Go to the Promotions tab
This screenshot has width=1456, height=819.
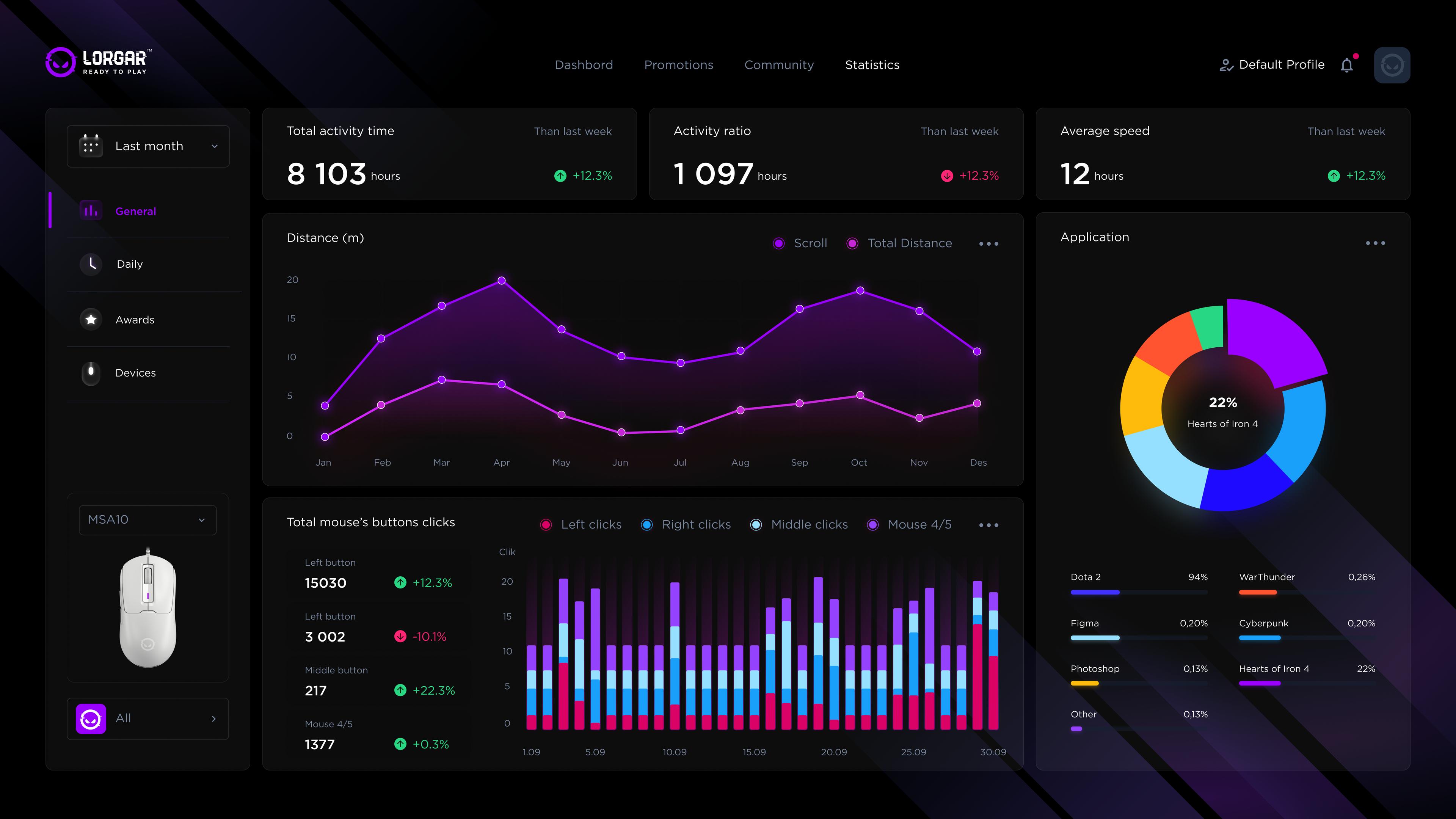click(678, 65)
